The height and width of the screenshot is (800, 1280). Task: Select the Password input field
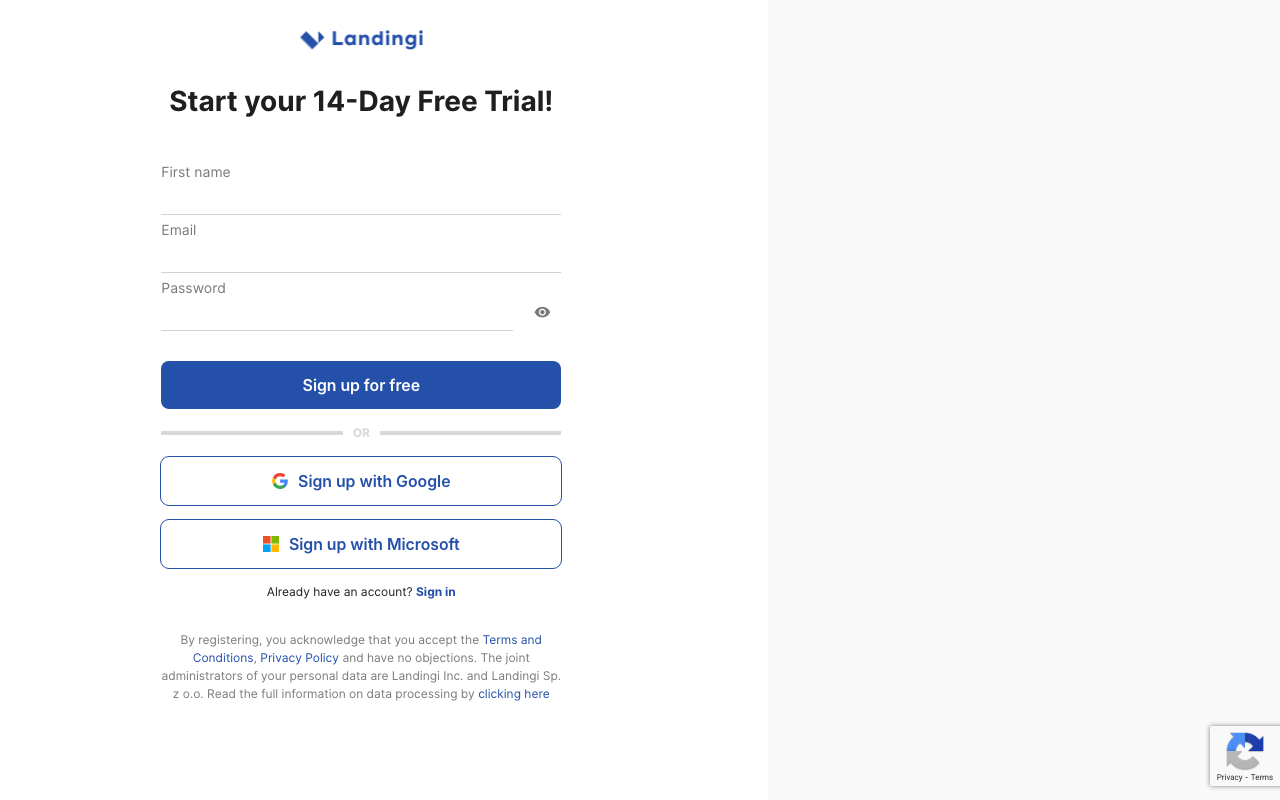[x=336, y=314]
